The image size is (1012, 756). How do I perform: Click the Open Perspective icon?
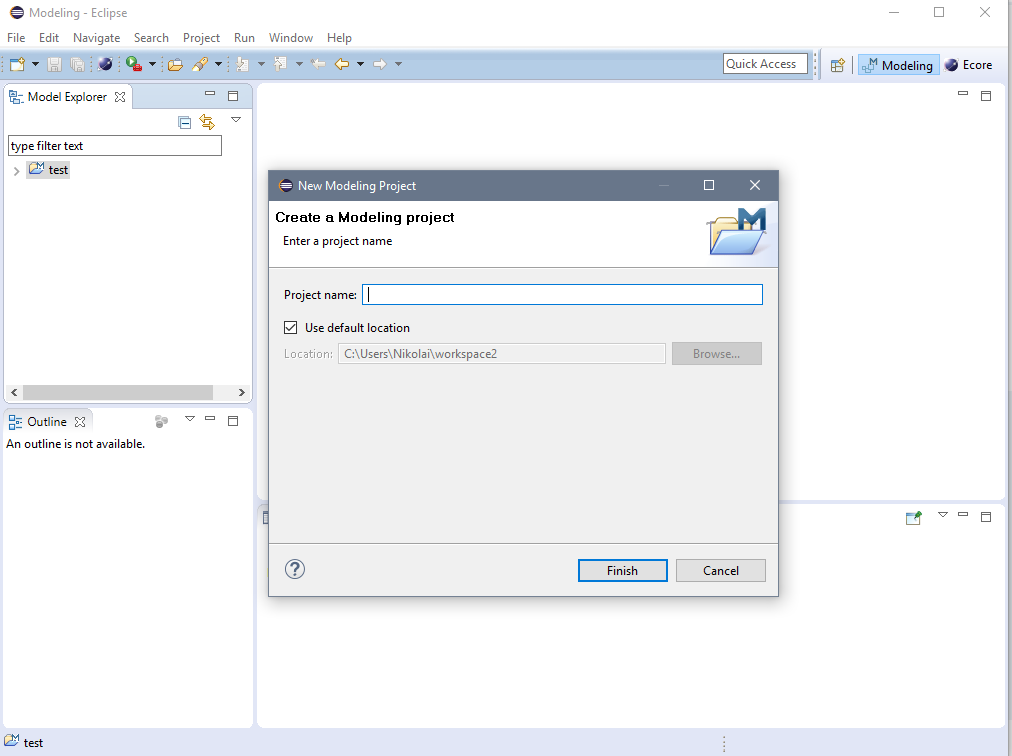coord(837,65)
